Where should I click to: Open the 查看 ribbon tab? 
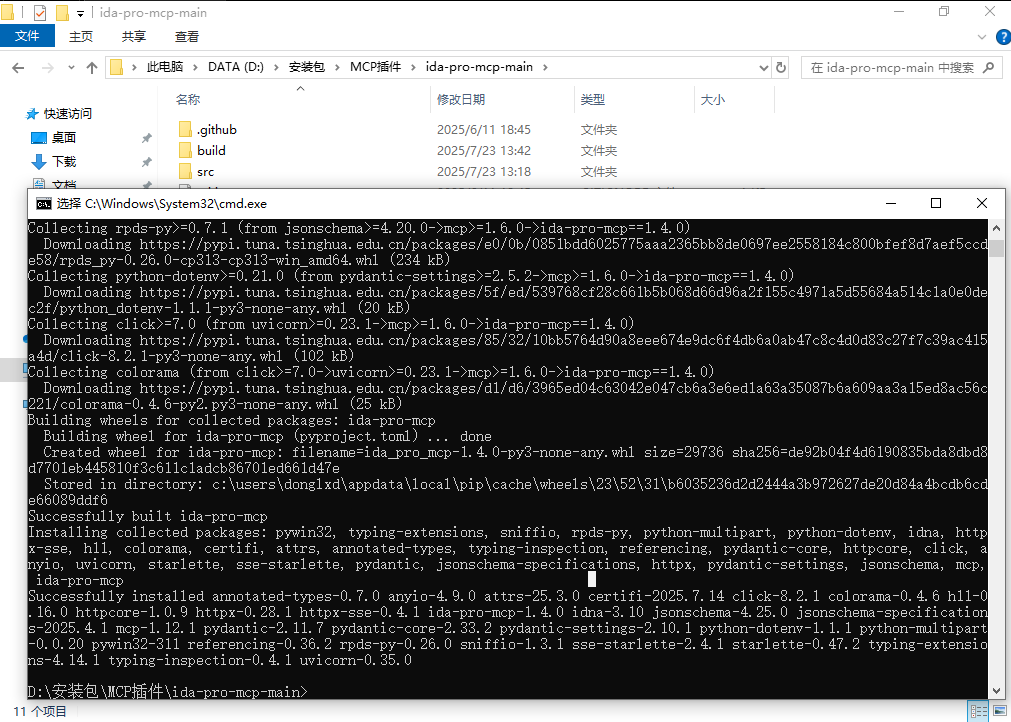[187, 37]
